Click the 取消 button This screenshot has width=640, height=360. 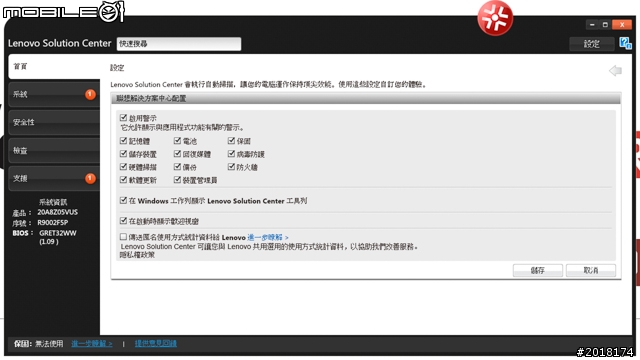pos(591,270)
